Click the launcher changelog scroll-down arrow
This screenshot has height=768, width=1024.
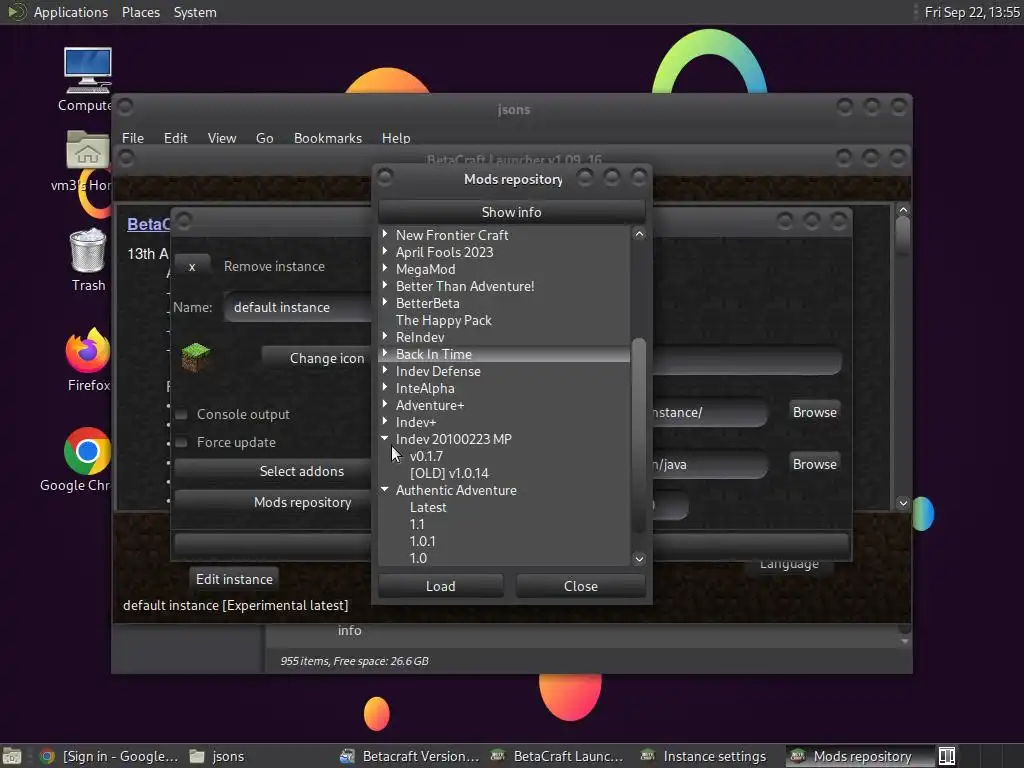pyautogui.click(x=903, y=503)
